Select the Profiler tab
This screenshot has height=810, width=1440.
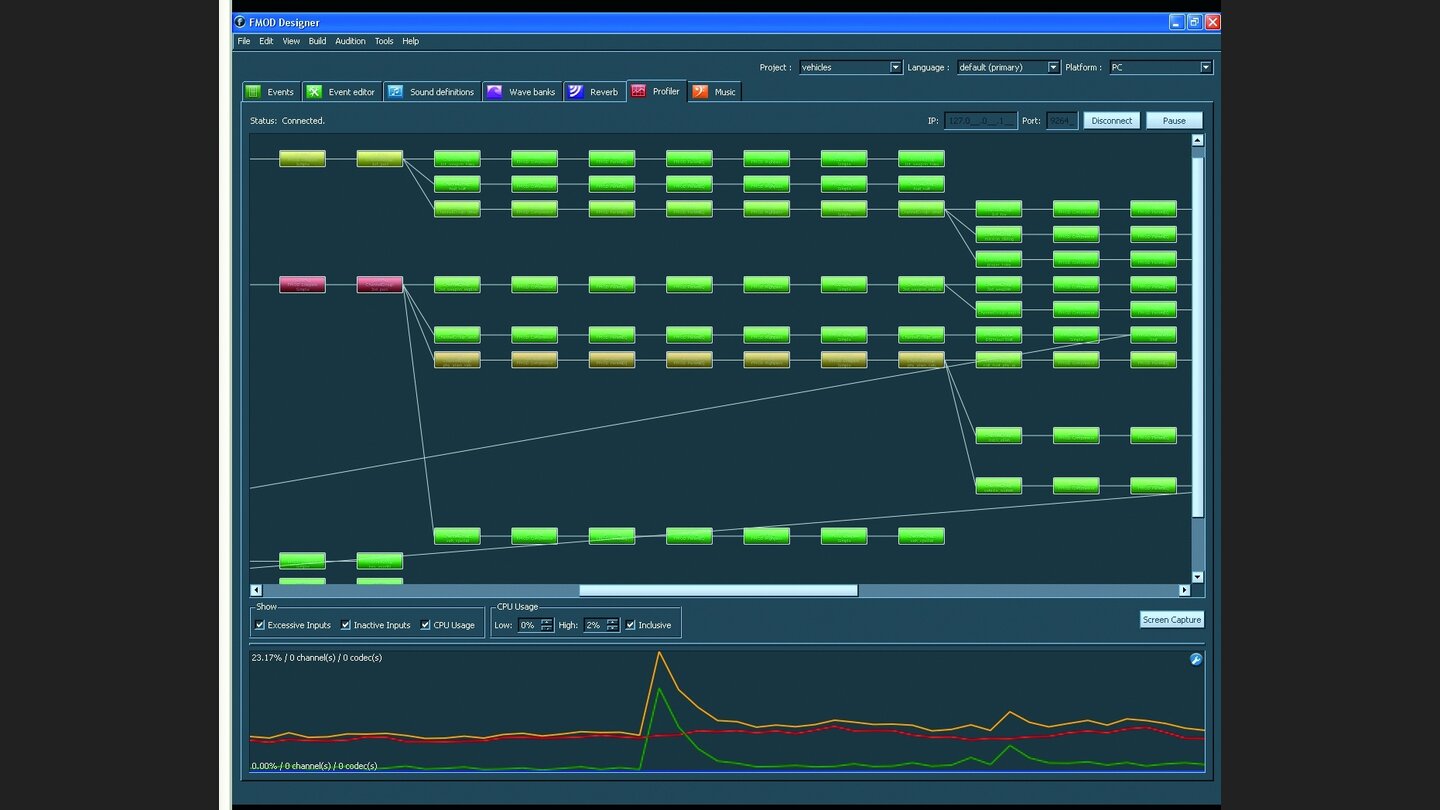pyautogui.click(x=656, y=91)
